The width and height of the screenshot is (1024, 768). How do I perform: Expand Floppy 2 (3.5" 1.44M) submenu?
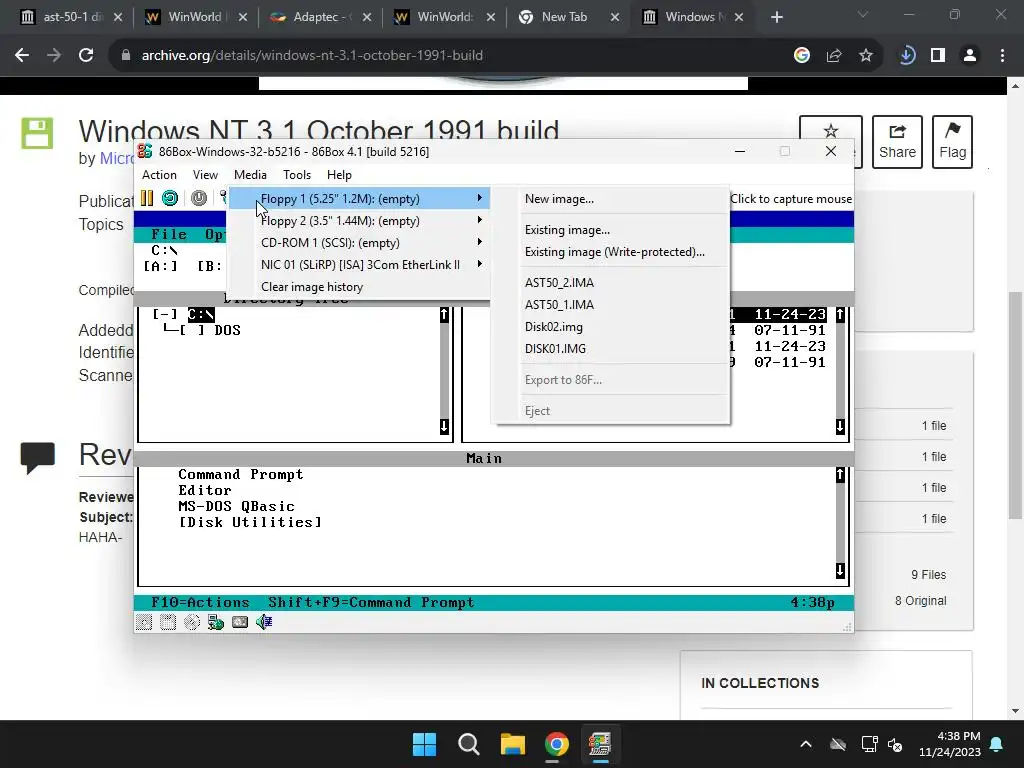359,221
